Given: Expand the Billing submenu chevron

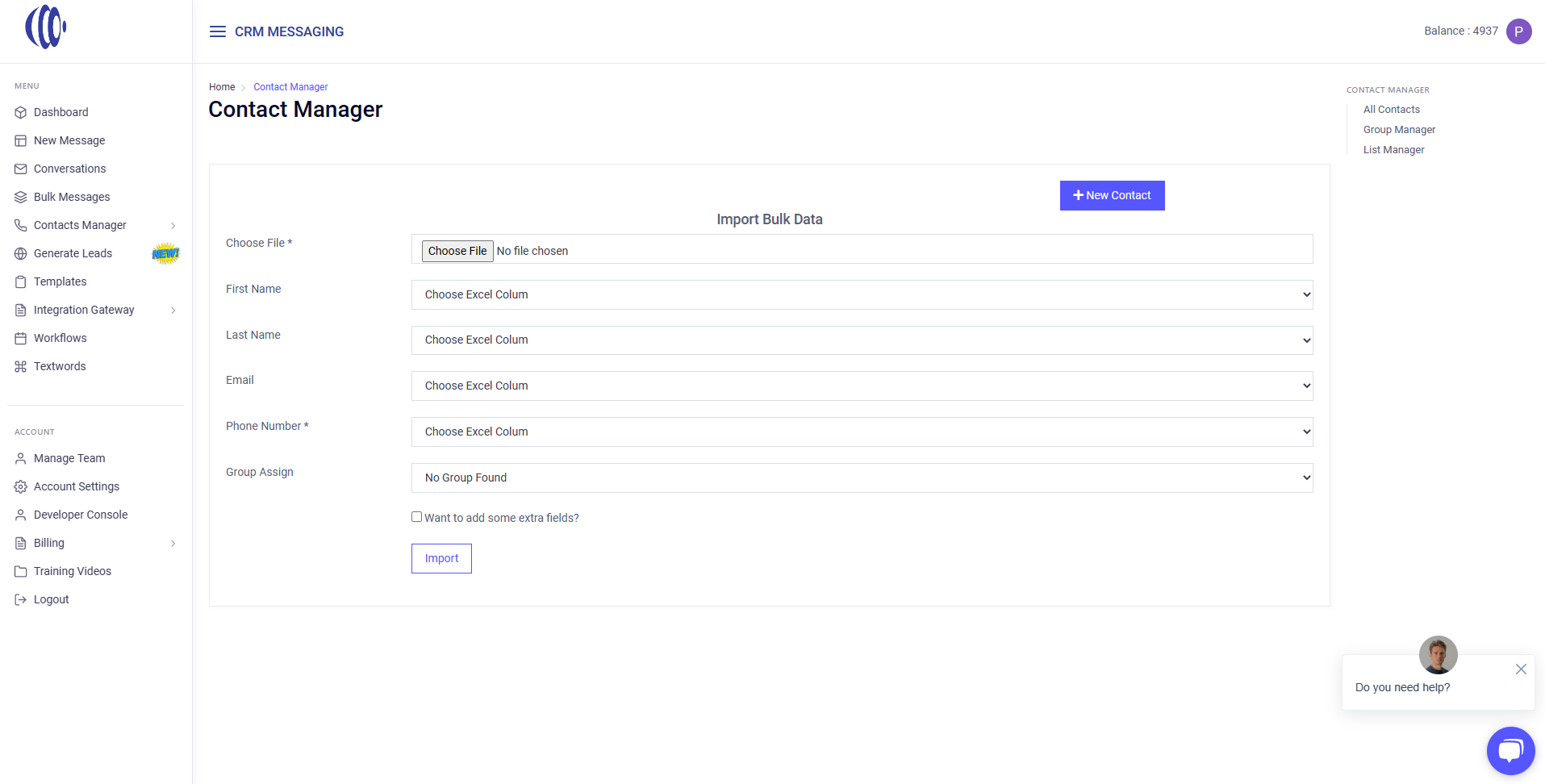Looking at the screenshot, I should 173,544.
